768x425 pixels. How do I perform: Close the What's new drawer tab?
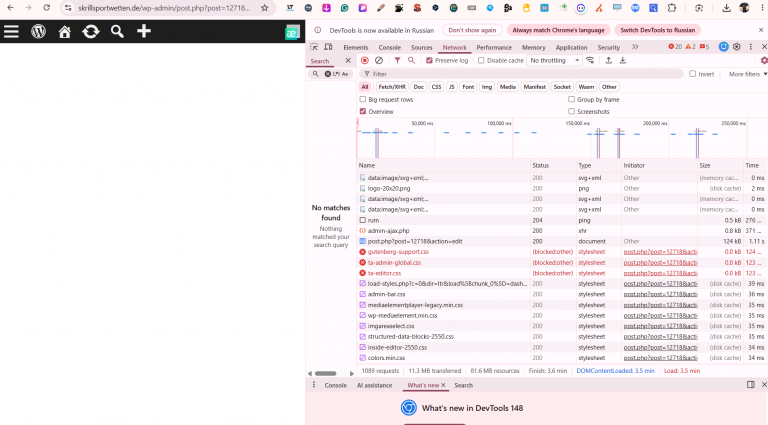coord(443,385)
